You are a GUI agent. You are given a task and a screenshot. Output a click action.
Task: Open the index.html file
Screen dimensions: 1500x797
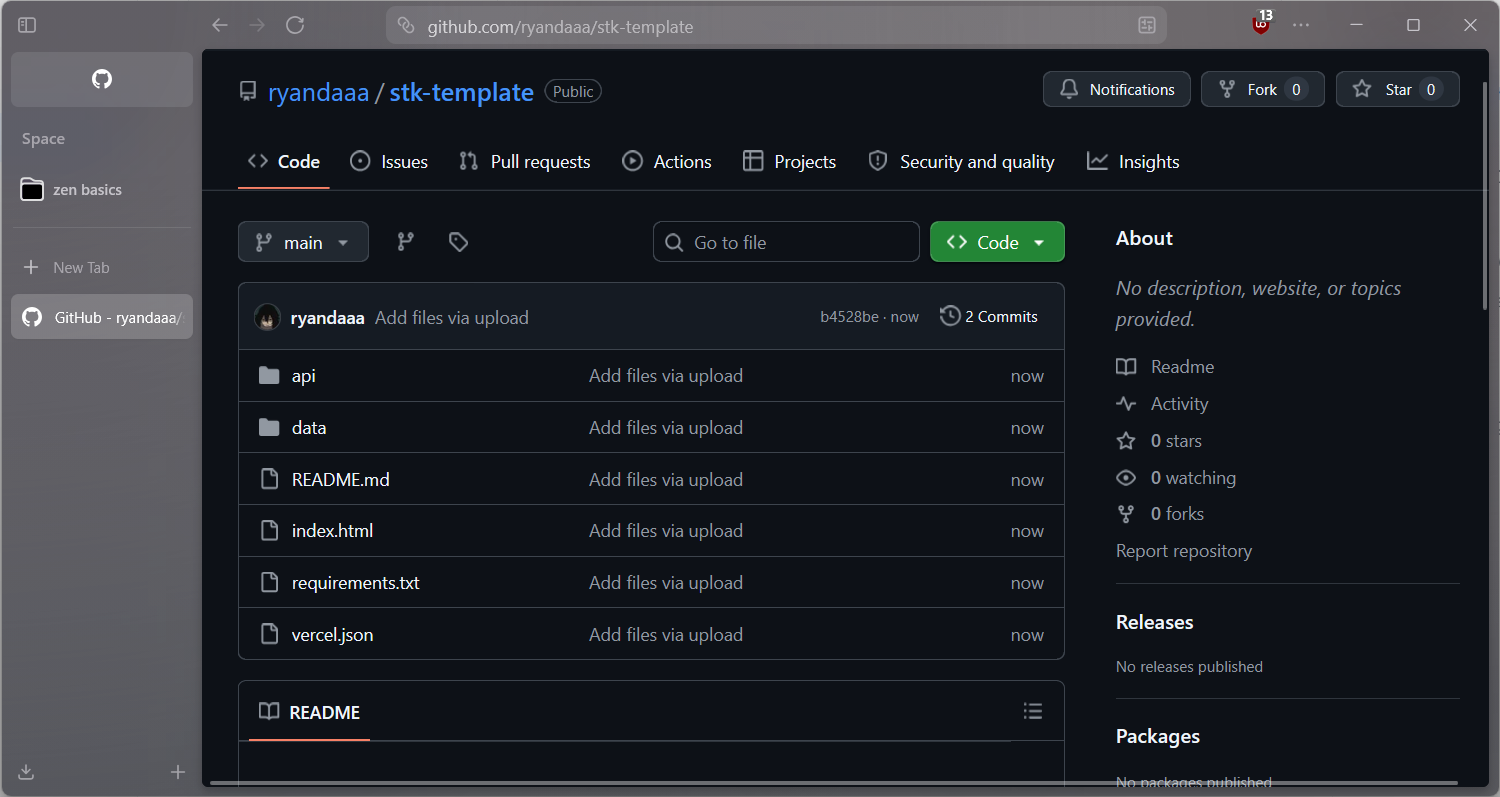point(332,531)
